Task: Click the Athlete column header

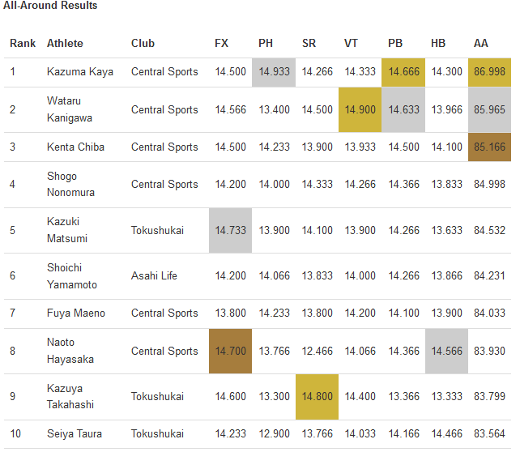Action: click(65, 43)
